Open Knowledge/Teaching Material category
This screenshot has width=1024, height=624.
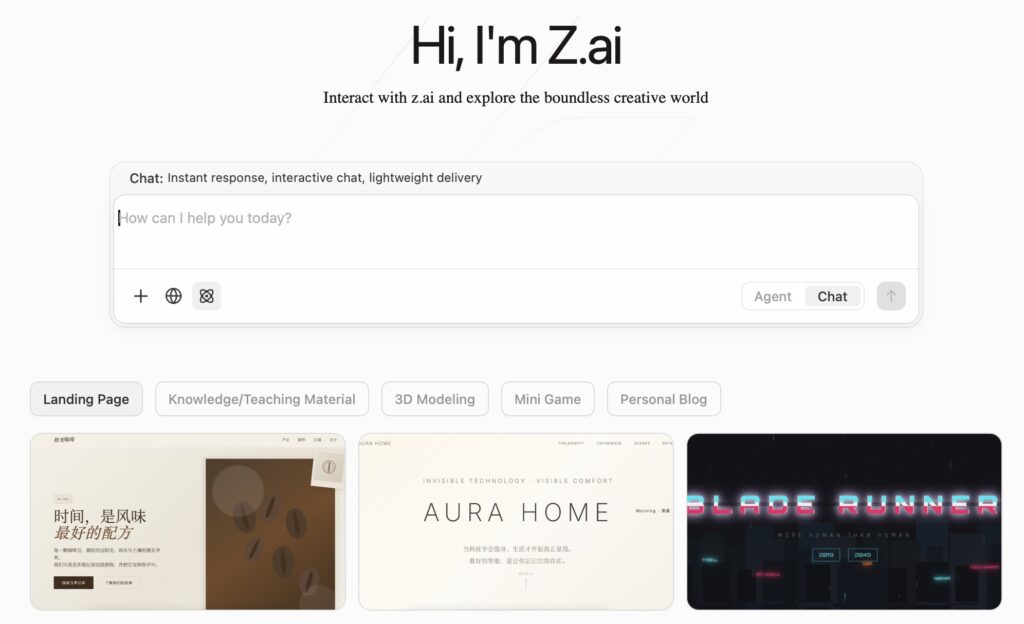262,399
